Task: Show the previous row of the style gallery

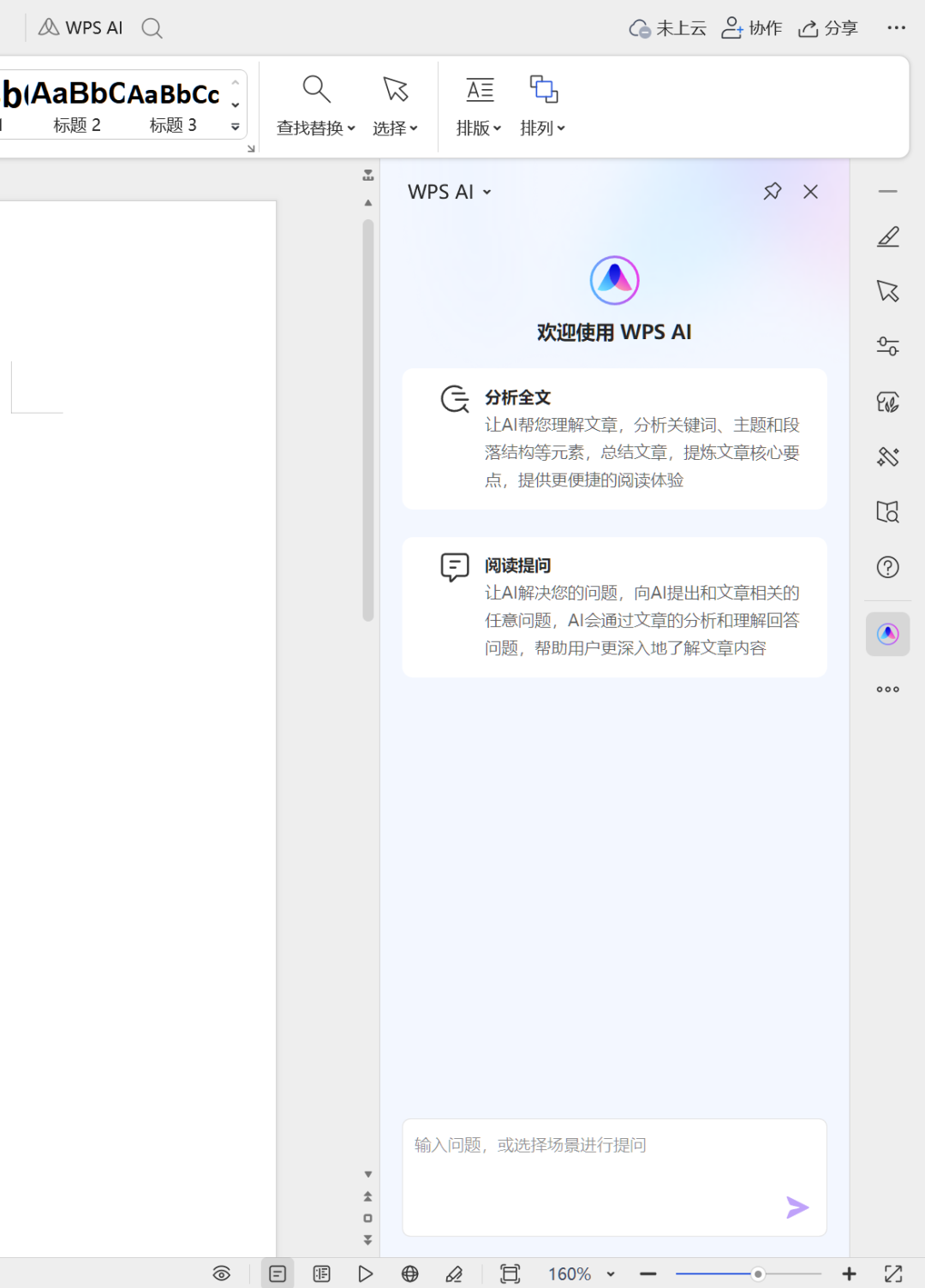Action: 236,83
